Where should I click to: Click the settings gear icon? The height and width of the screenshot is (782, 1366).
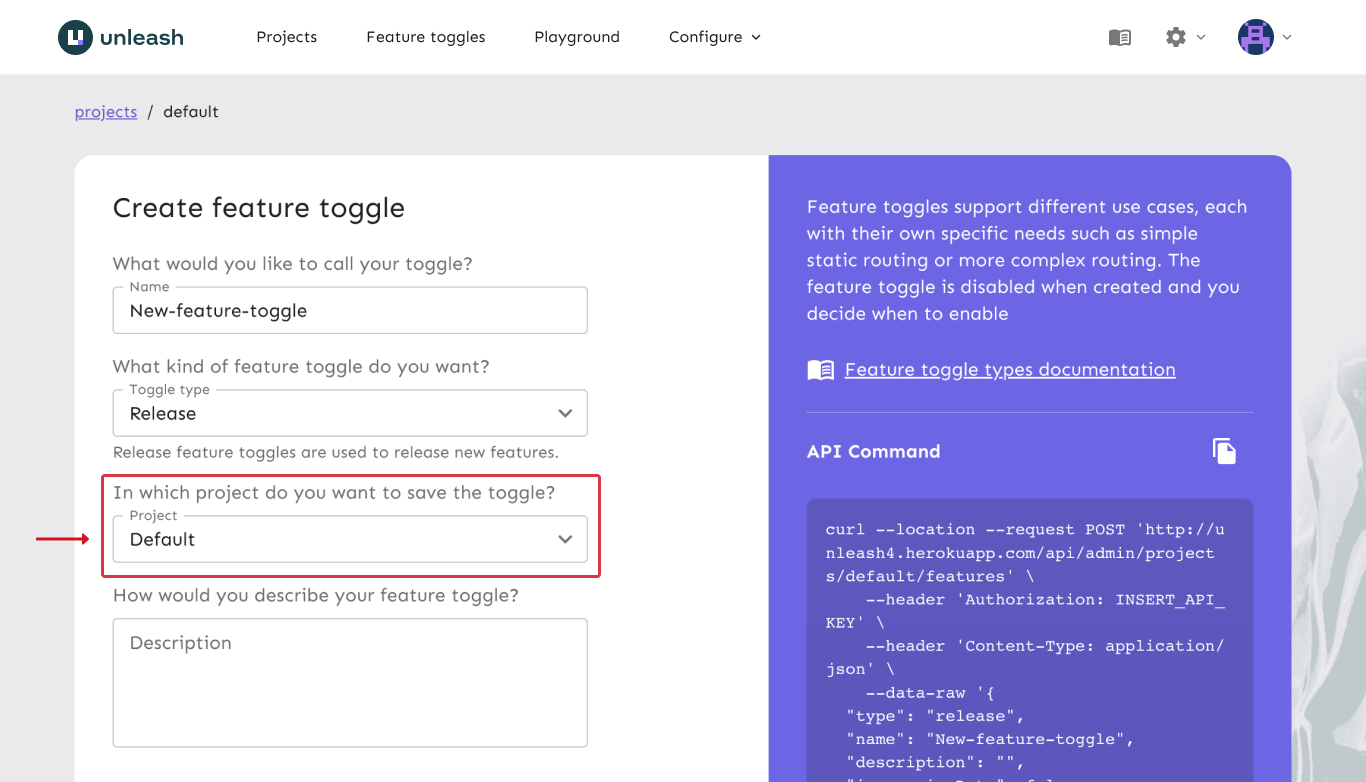[x=1175, y=37]
